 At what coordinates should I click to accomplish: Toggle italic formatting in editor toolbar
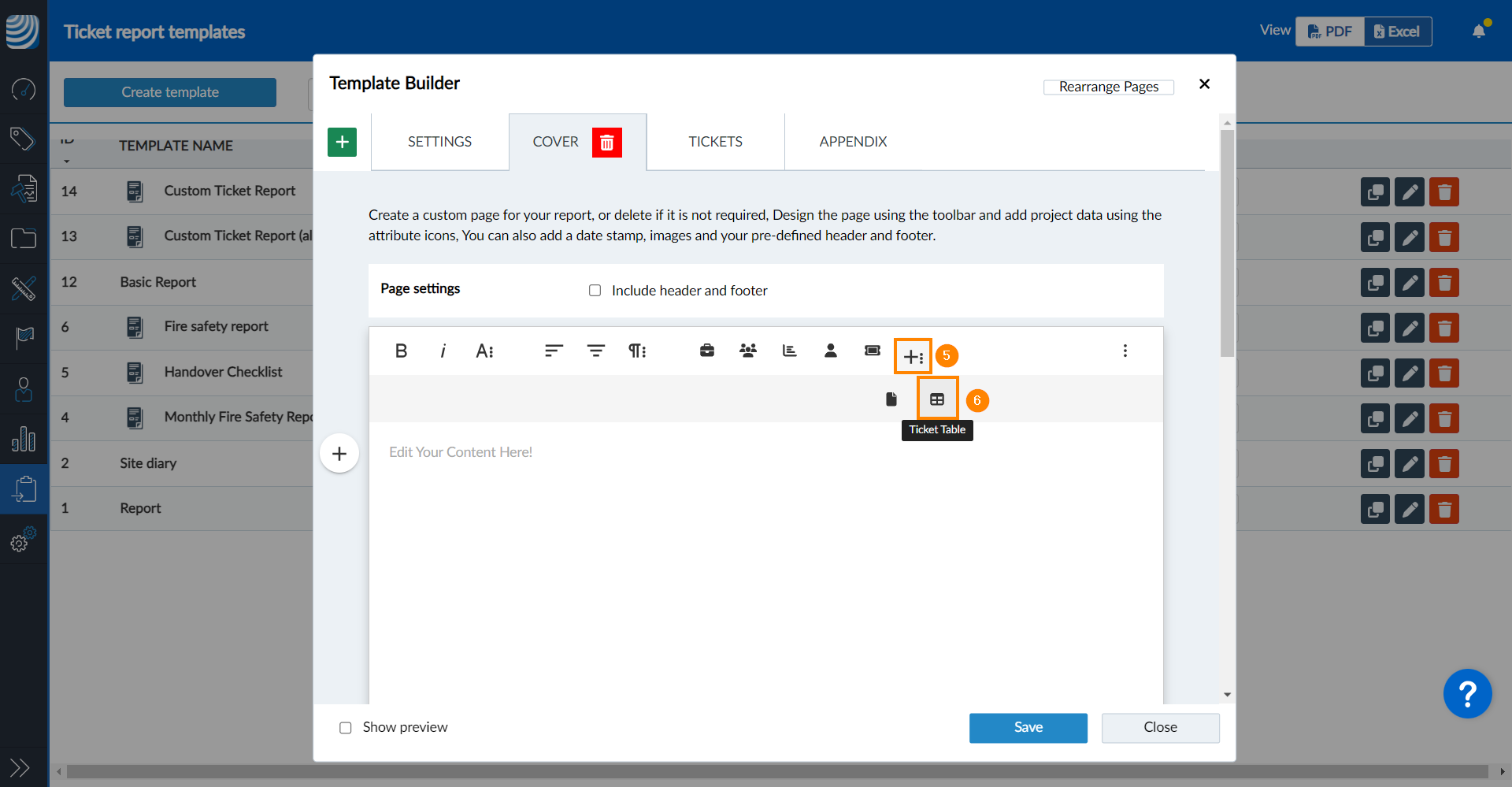pos(443,351)
